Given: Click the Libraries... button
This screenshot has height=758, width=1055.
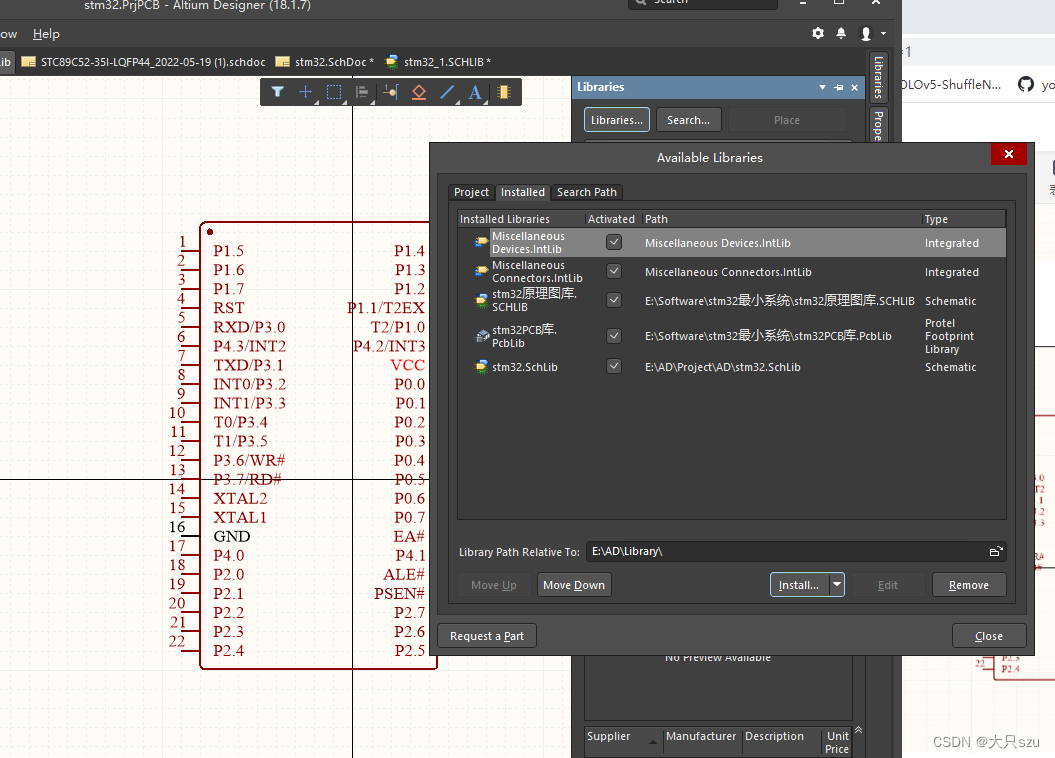Looking at the screenshot, I should [x=616, y=120].
